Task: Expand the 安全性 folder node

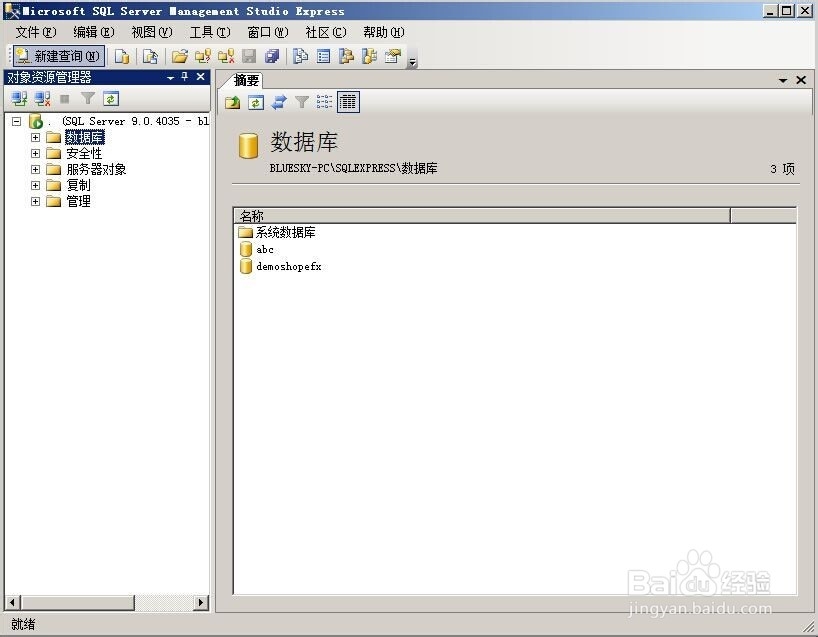Action: 35,153
